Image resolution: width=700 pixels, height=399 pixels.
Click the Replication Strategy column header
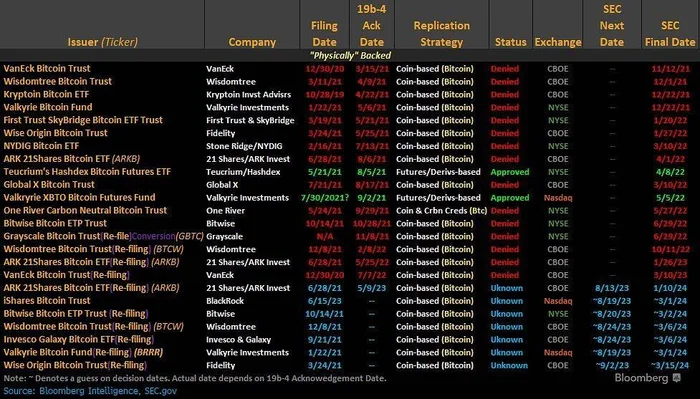click(x=442, y=34)
